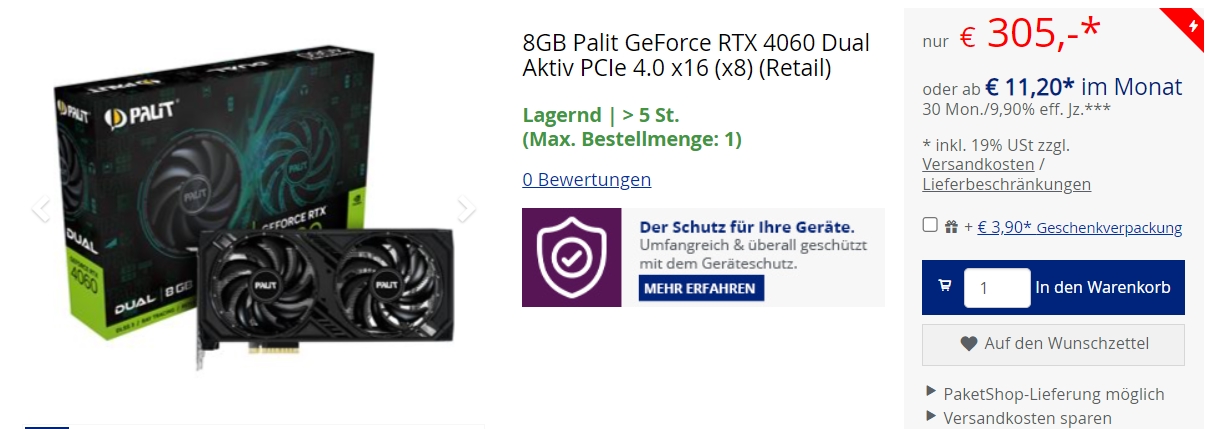1209x429 pixels.
Task: Expand PaketShop-Lieferung möglich
Action: 1045,394
